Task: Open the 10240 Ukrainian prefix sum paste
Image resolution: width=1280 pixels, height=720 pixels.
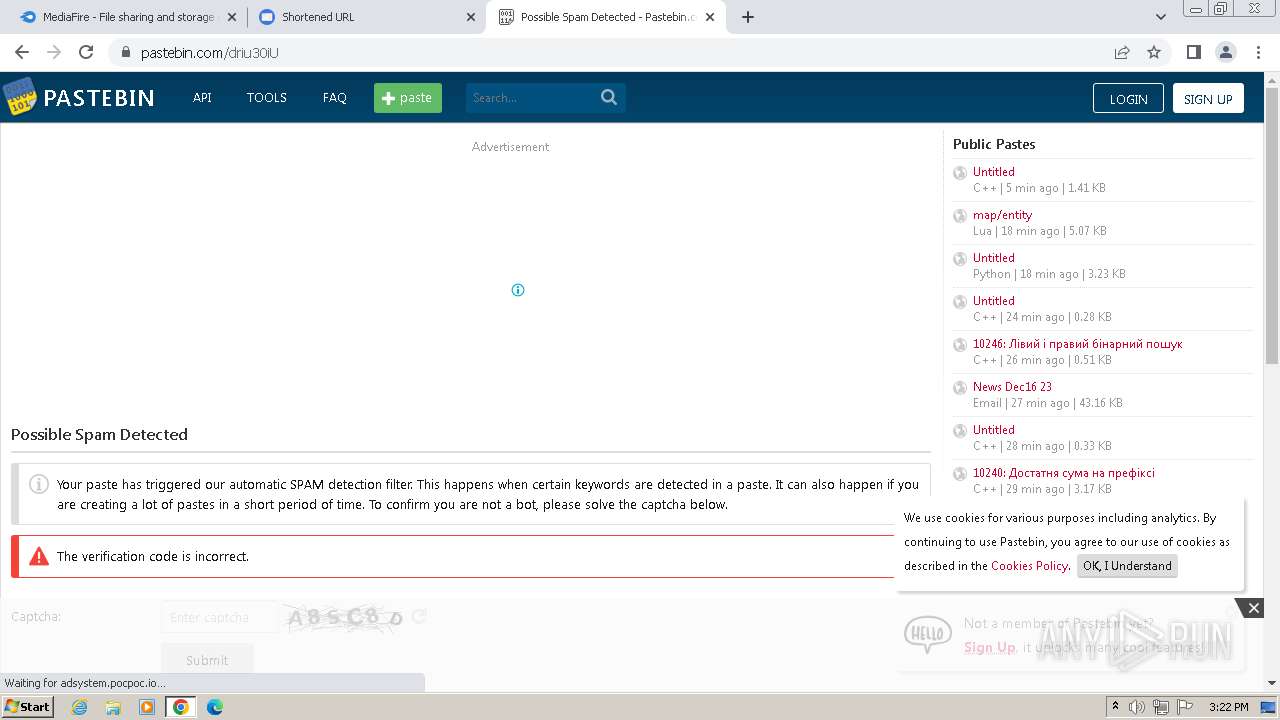Action: click(1063, 473)
